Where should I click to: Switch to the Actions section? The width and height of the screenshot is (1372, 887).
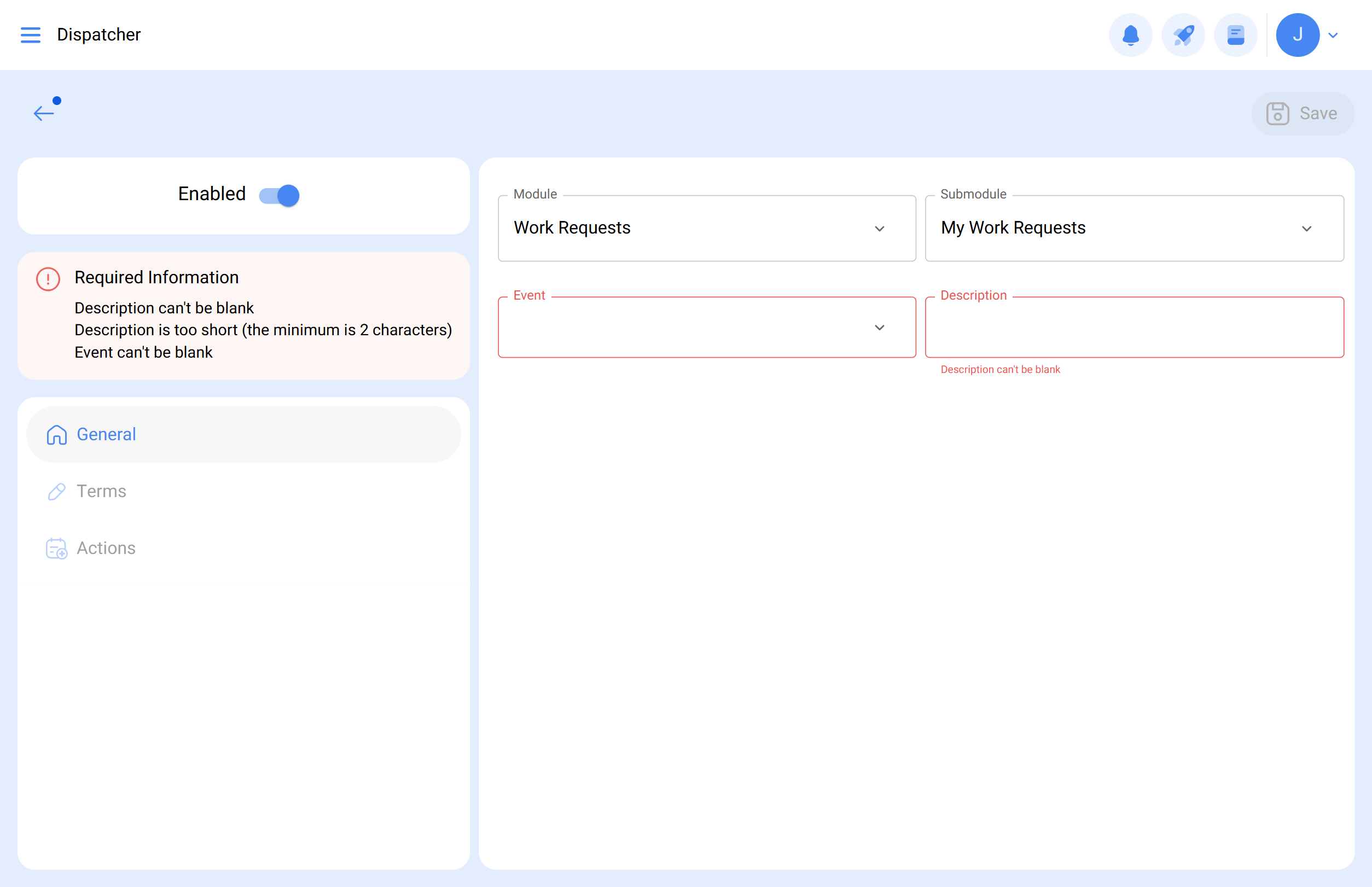(x=106, y=548)
